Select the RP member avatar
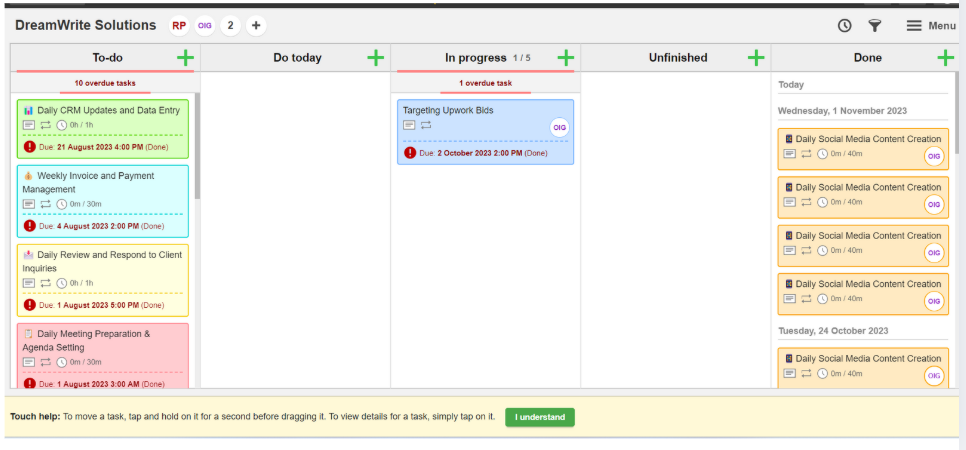 click(179, 26)
